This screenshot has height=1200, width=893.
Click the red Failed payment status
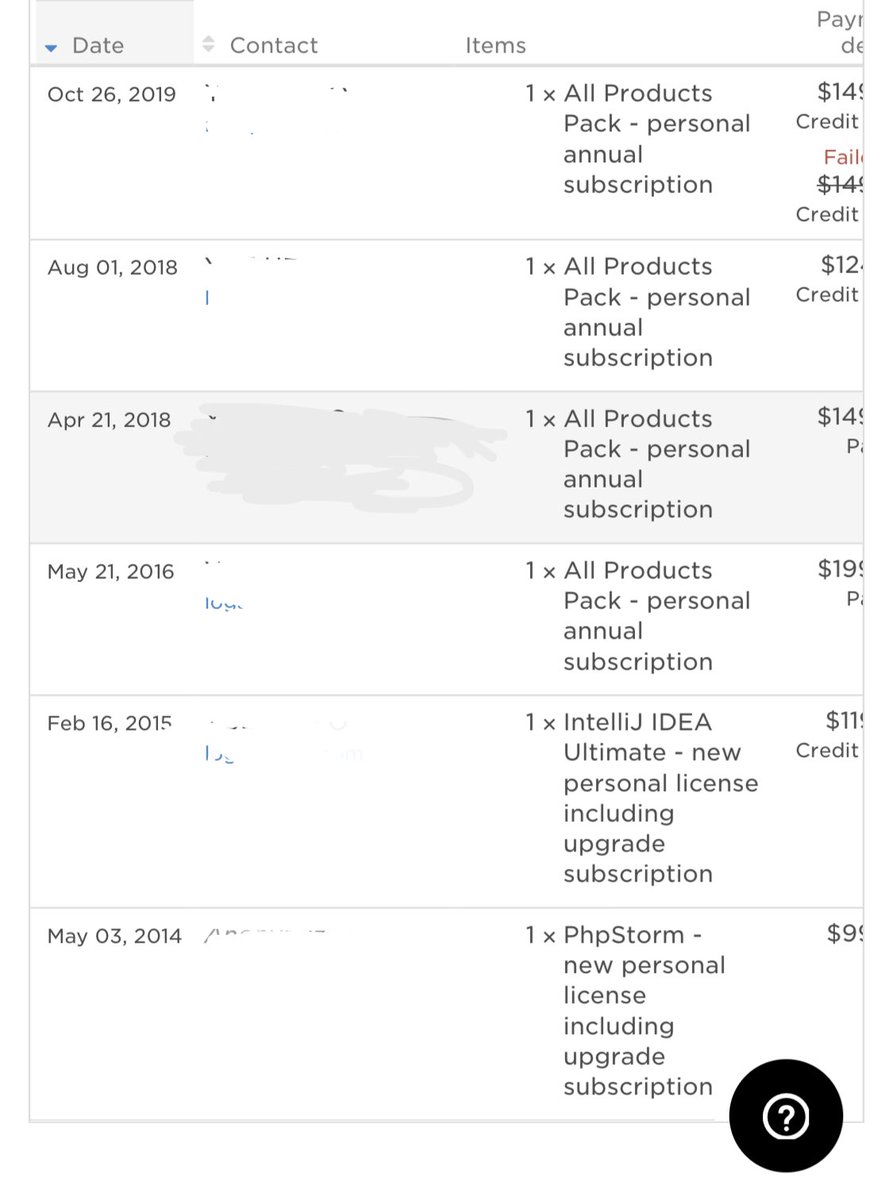click(842, 157)
